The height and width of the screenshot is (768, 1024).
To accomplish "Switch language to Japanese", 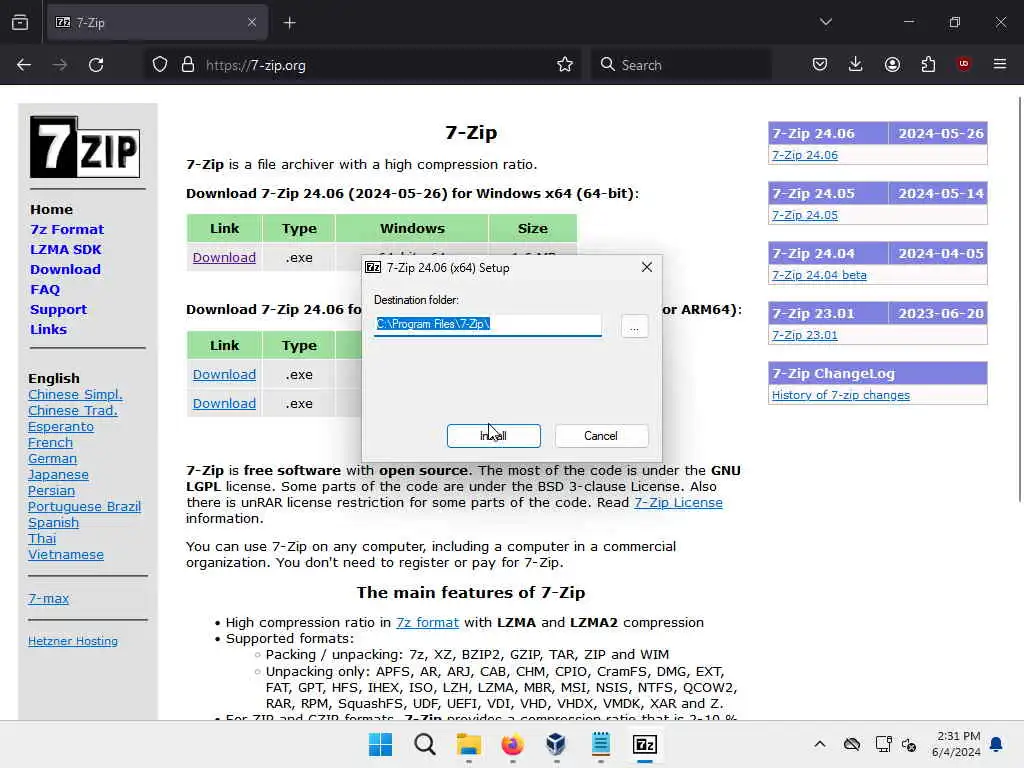I will click(x=58, y=474).
